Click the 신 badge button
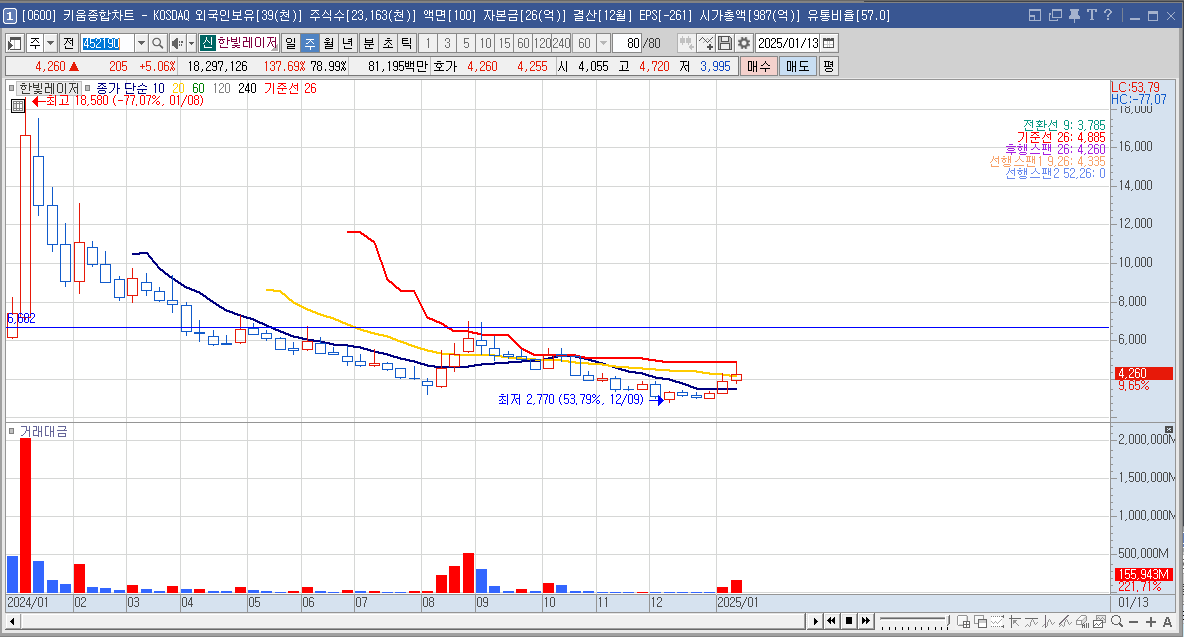This screenshot has height=637, width=1184. [x=208, y=43]
